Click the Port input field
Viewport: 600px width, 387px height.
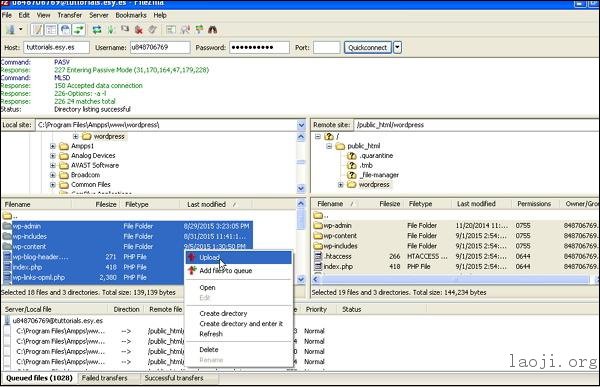pyautogui.click(x=326, y=47)
